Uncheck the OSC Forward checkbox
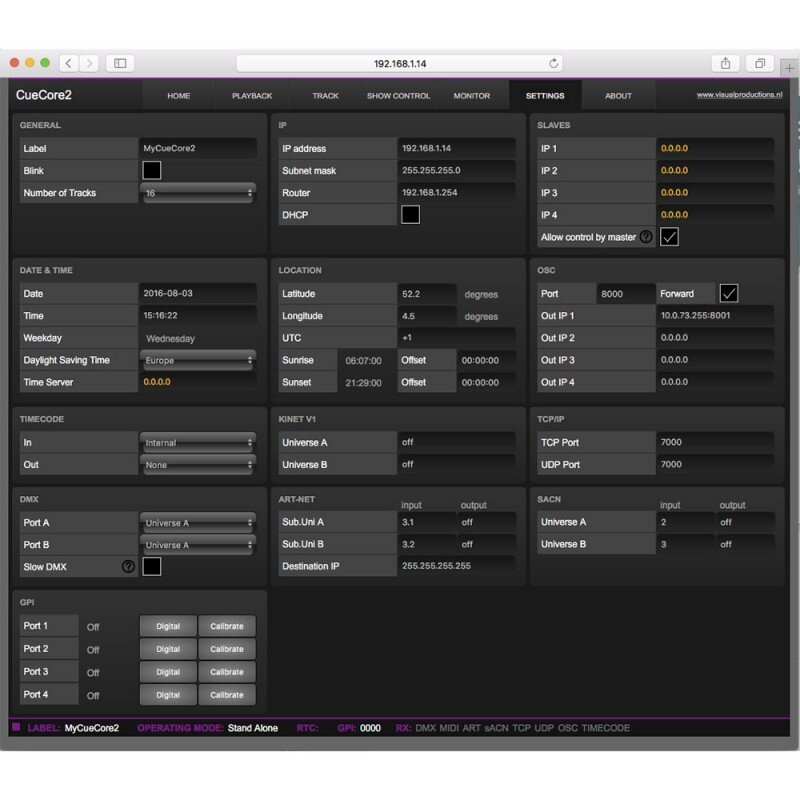This screenshot has height=800, width=800. pyautogui.click(x=729, y=293)
